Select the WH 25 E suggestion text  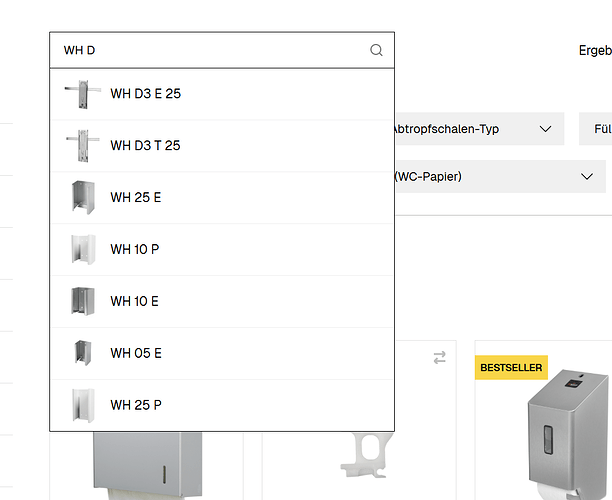[x=136, y=198]
